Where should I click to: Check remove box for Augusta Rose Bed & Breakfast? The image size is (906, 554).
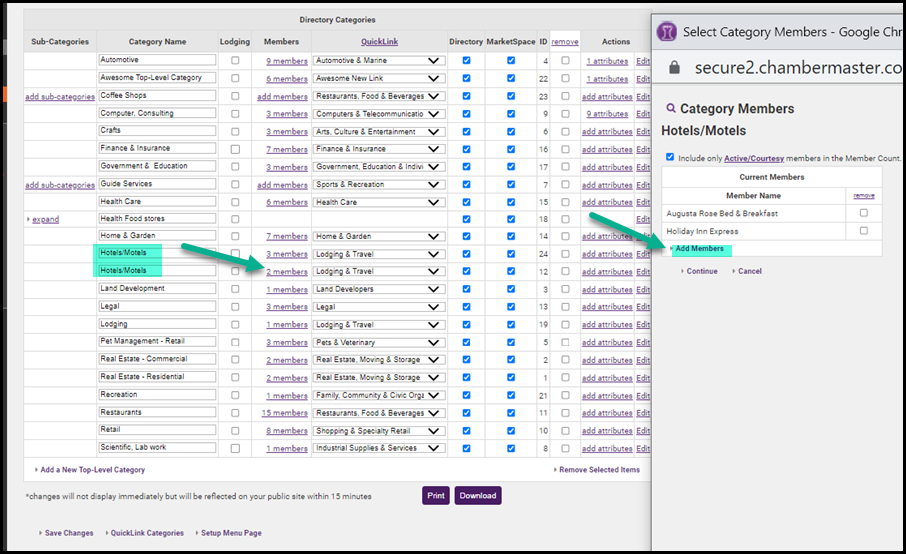pyautogui.click(x=863, y=213)
